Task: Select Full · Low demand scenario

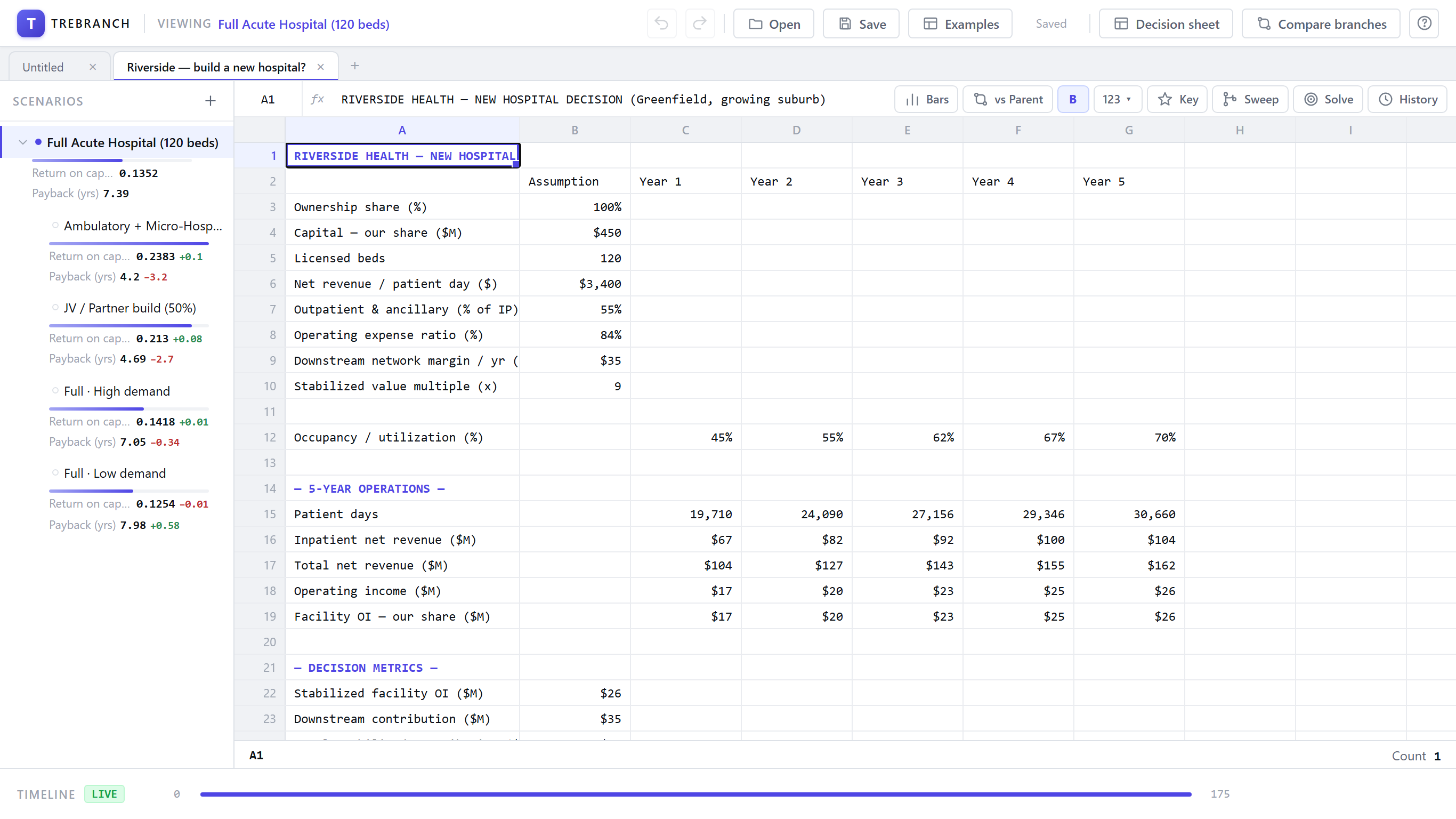Action: click(x=114, y=473)
